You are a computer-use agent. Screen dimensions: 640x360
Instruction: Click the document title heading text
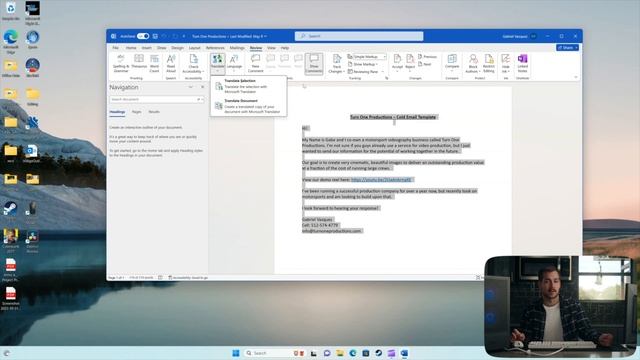coord(393,117)
